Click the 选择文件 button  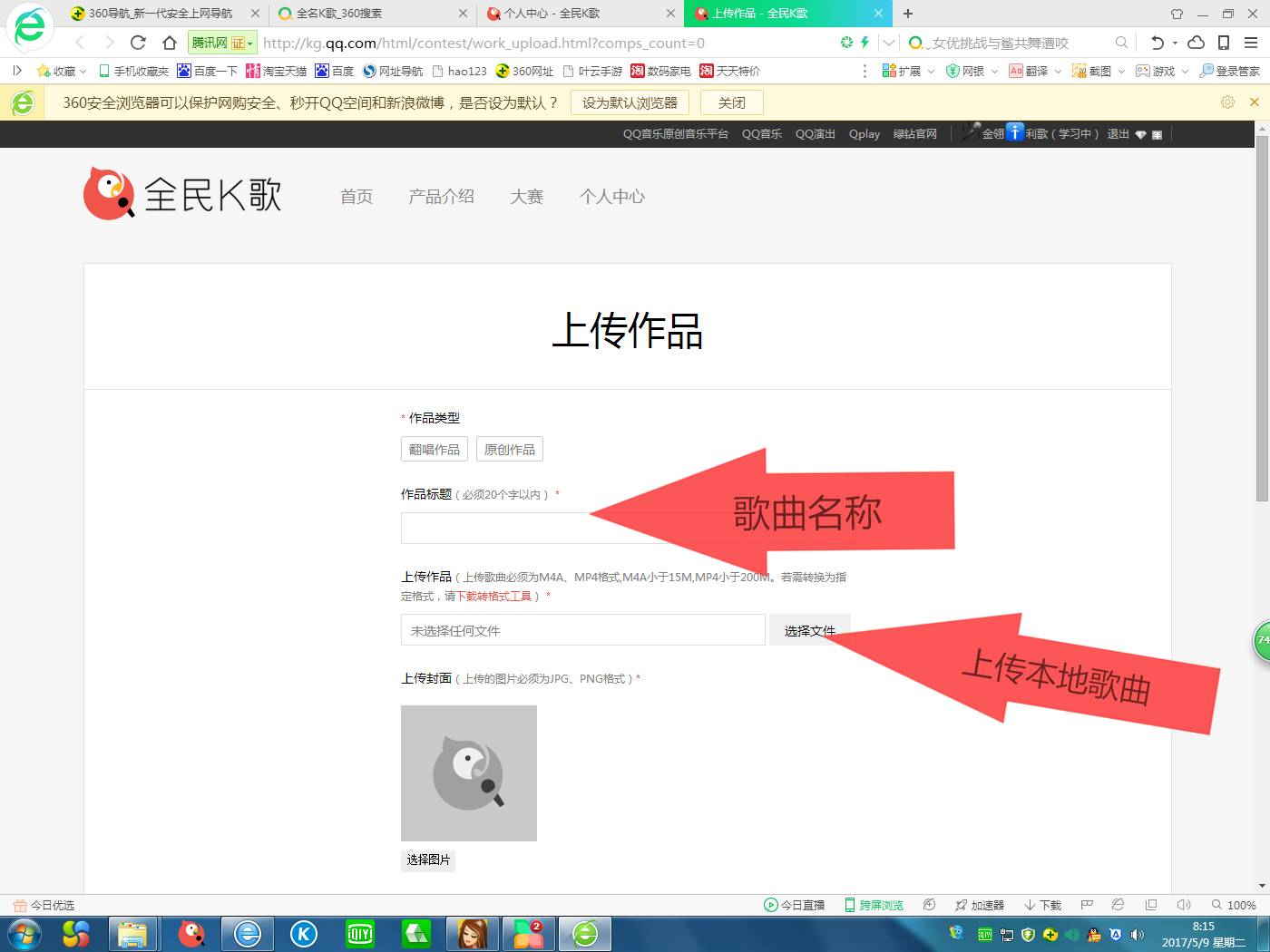coord(810,630)
